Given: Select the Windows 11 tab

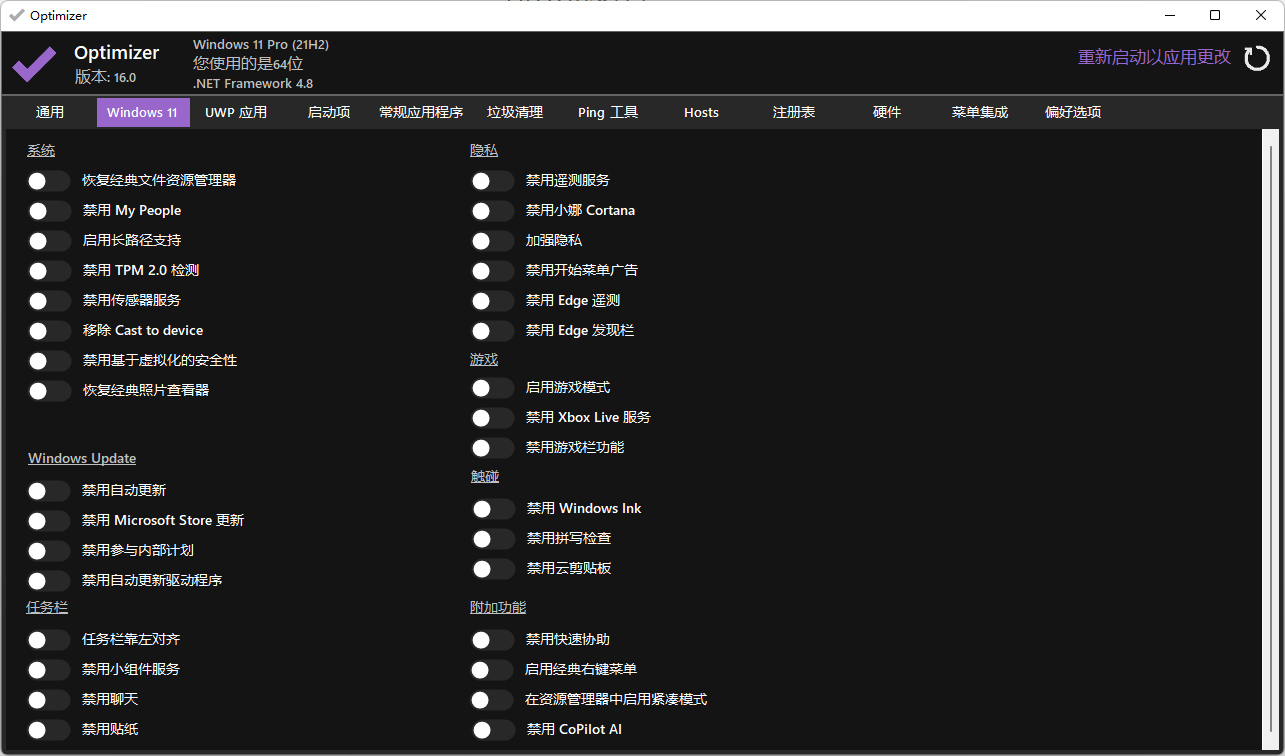Looking at the screenshot, I should [142, 112].
